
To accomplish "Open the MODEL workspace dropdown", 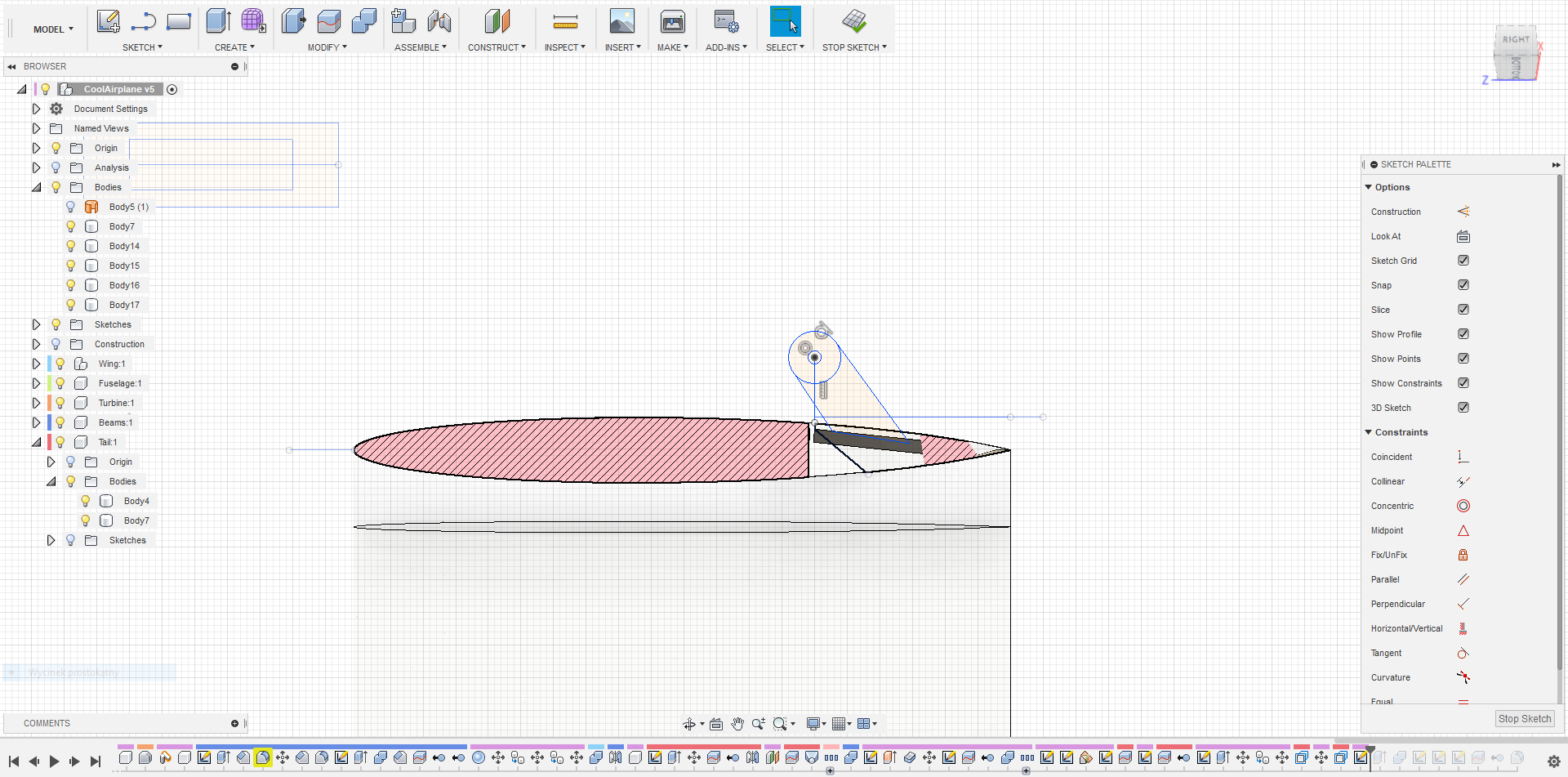I will point(53,29).
